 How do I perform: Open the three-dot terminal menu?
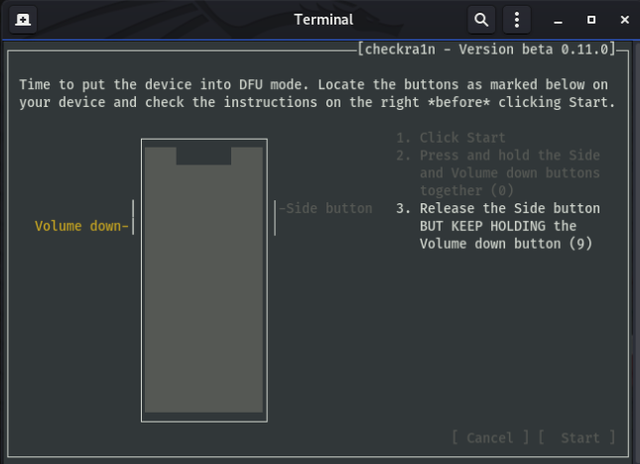[517, 20]
